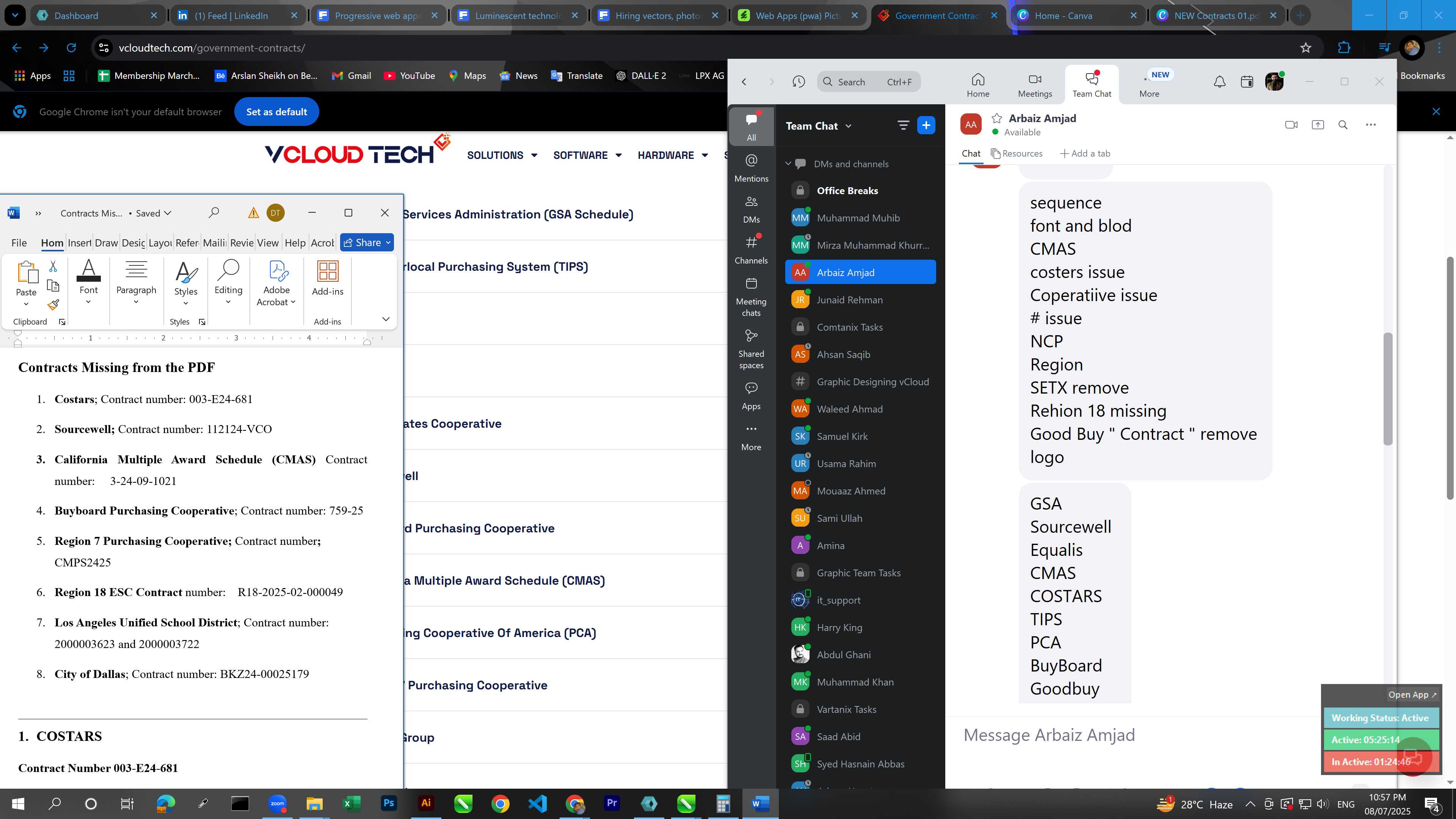1456x819 pixels.
Task: Select the Format Painter brush in Word
Action: tap(53, 304)
